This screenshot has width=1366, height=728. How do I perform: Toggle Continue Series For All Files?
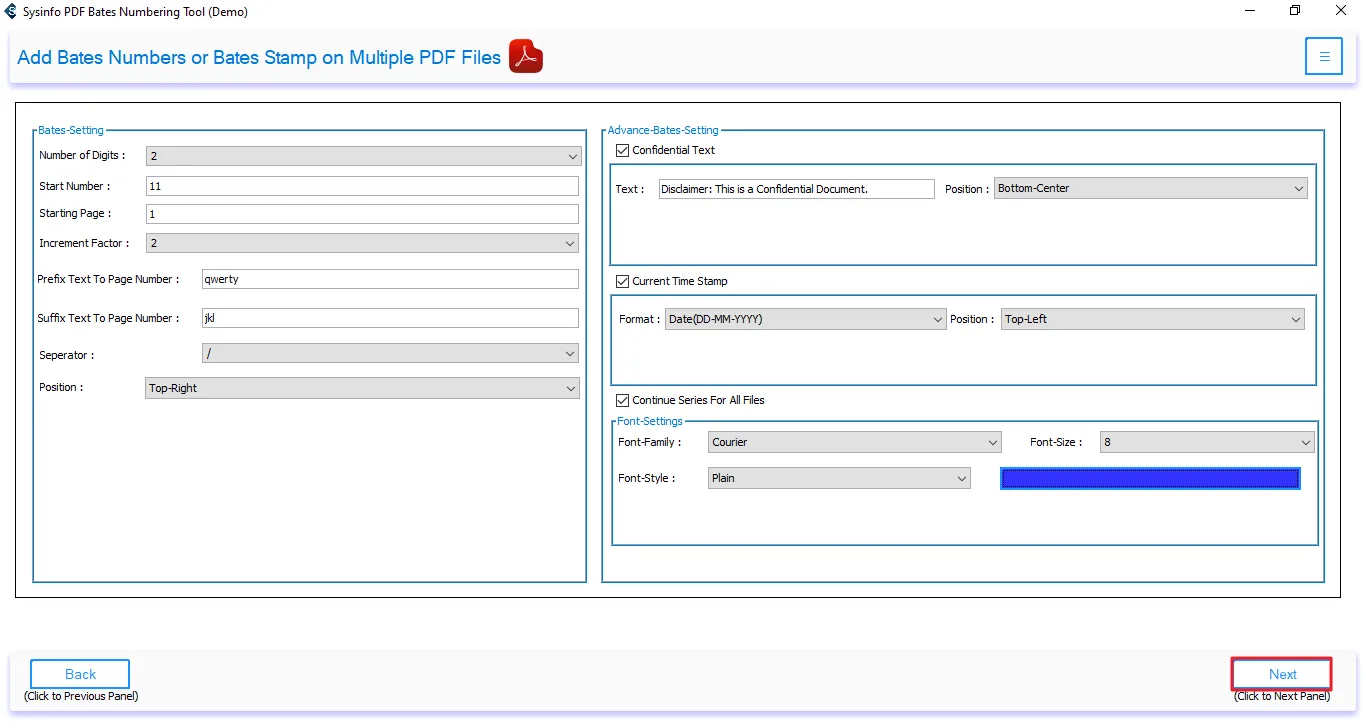623,400
